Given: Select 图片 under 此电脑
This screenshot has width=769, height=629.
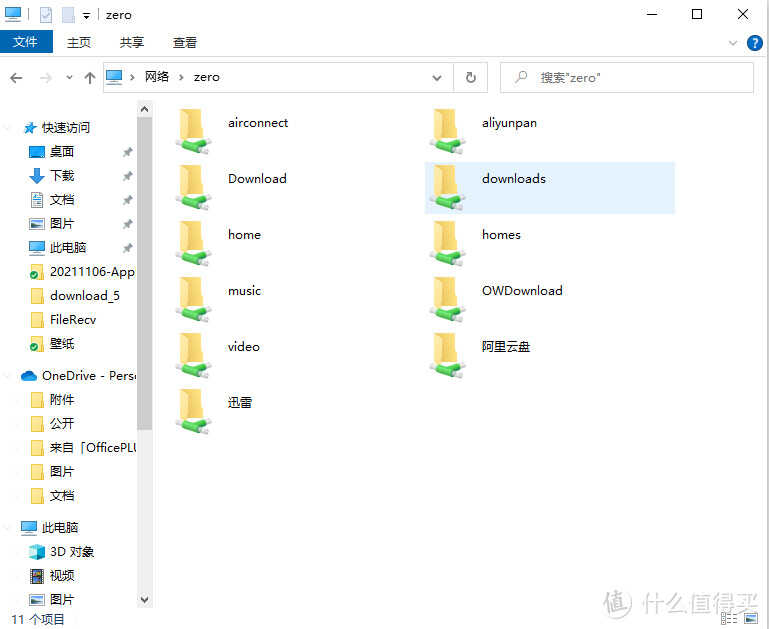Looking at the screenshot, I should pyautogui.click(x=62, y=600).
